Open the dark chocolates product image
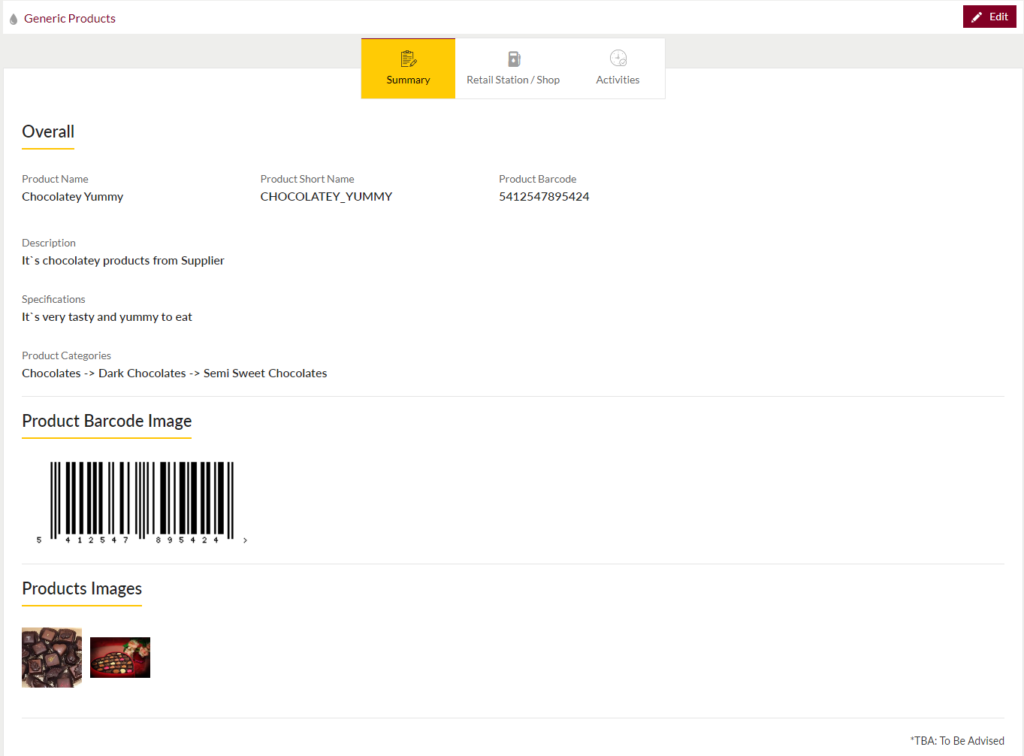The height and width of the screenshot is (756, 1024). 52,657
